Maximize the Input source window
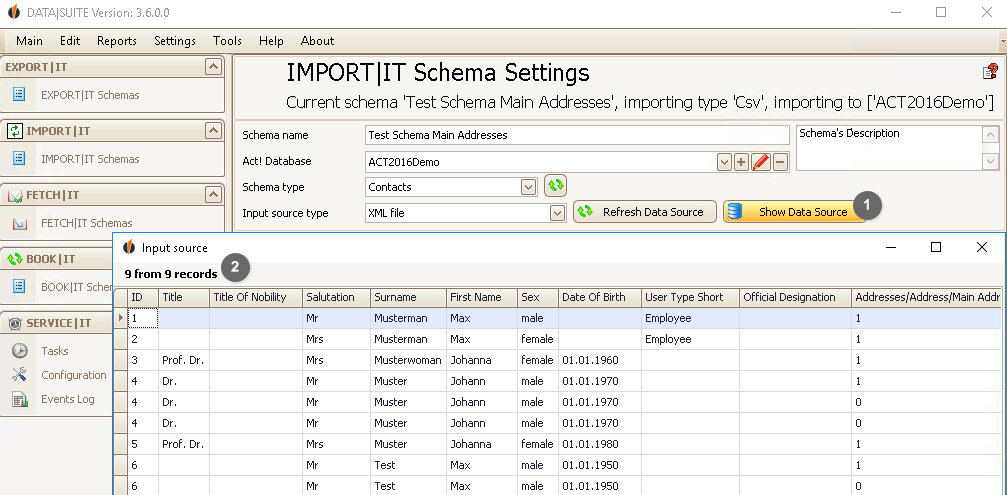 click(x=936, y=247)
